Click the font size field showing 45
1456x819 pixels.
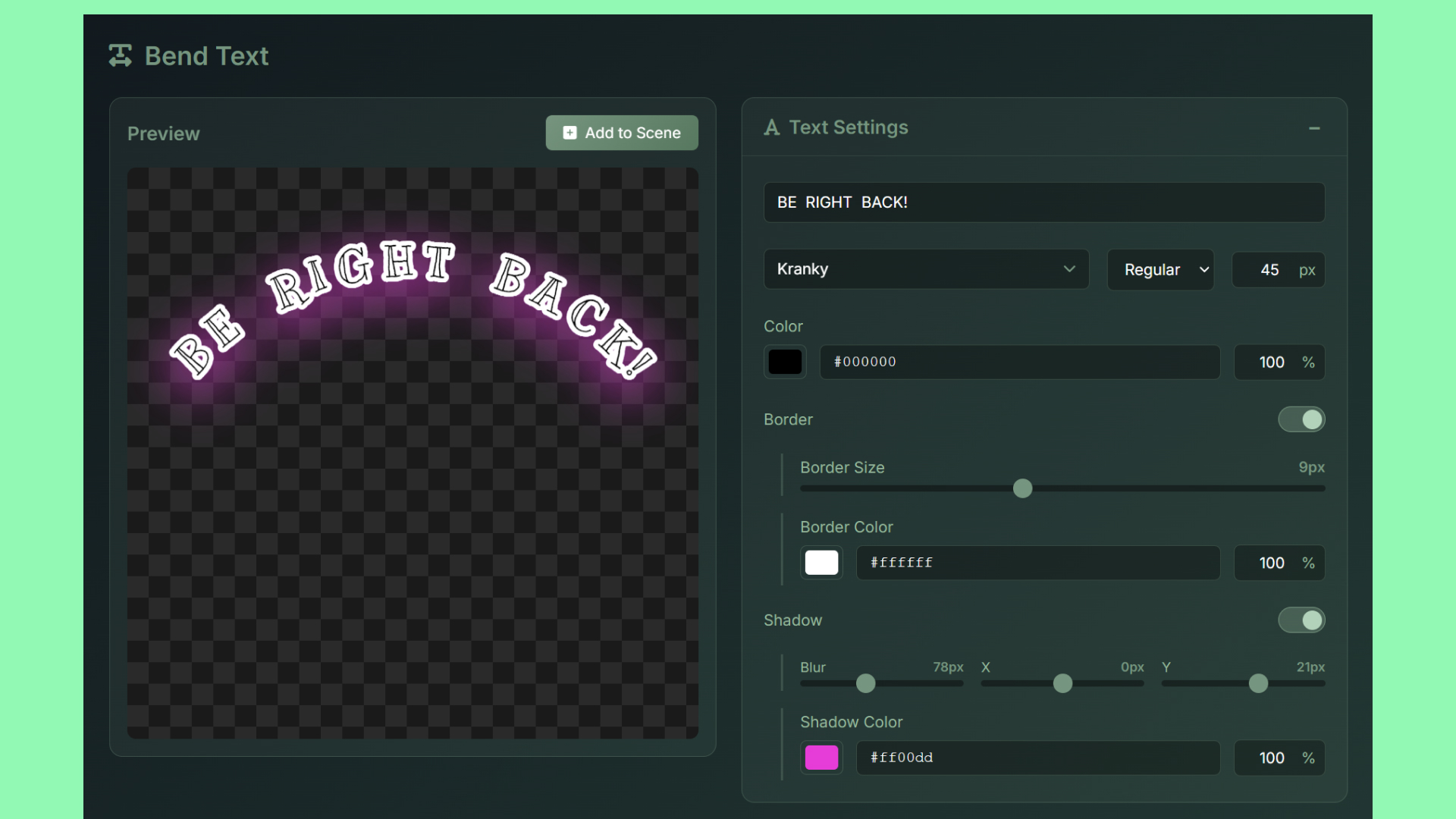pos(1278,270)
